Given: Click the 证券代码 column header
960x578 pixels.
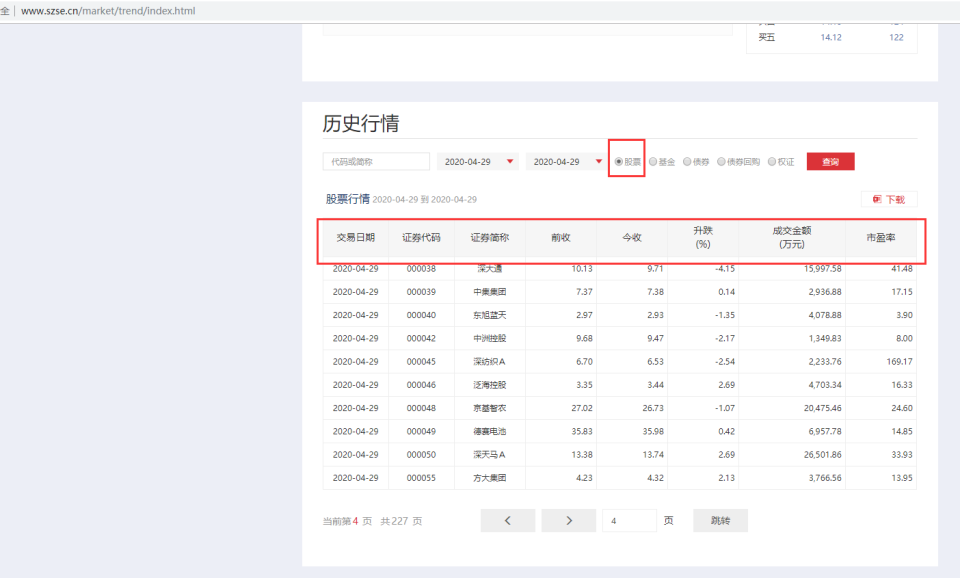Looking at the screenshot, I should click(x=421, y=238).
